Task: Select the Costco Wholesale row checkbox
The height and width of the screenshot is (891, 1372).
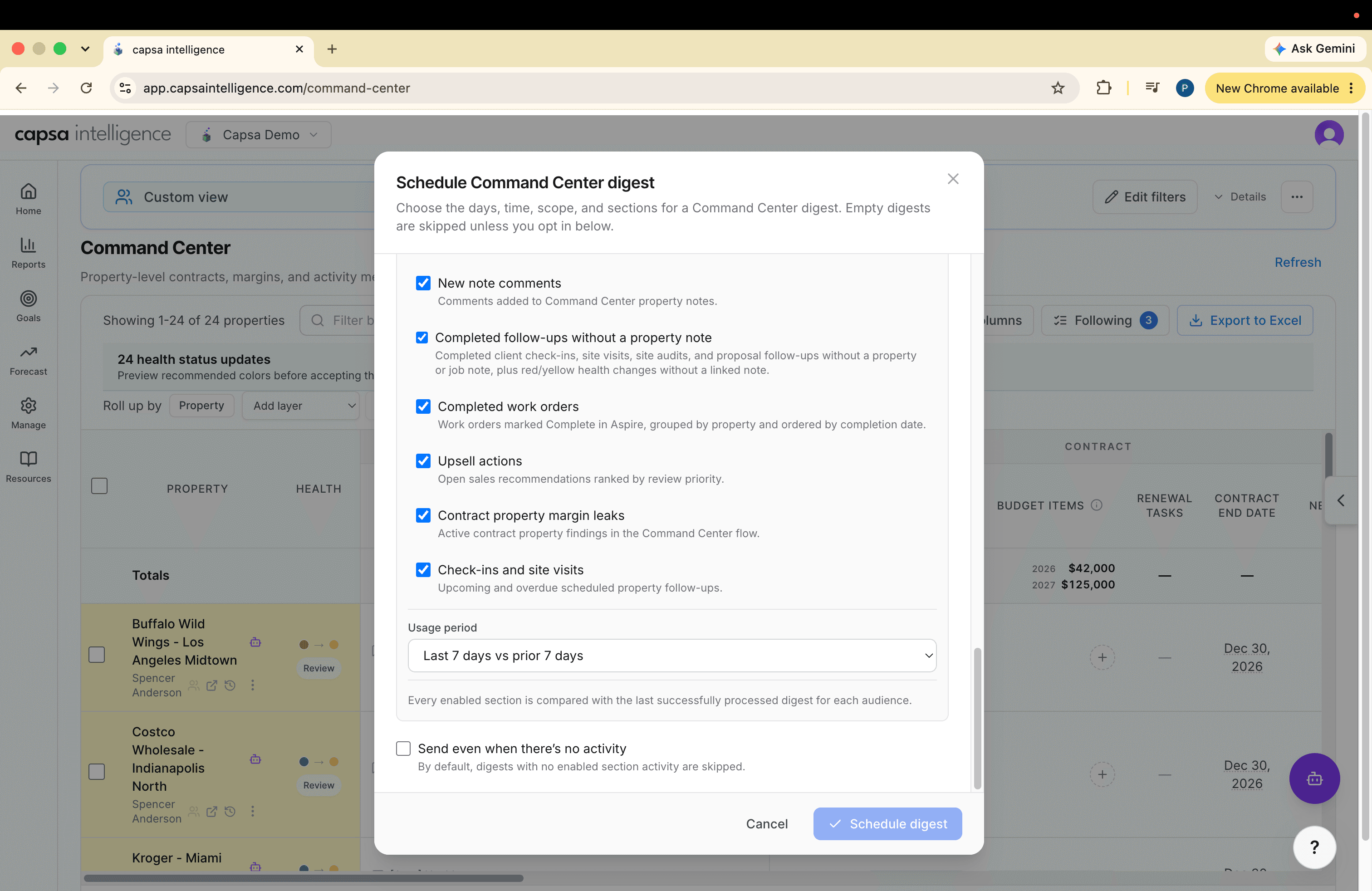Action: pyautogui.click(x=97, y=772)
